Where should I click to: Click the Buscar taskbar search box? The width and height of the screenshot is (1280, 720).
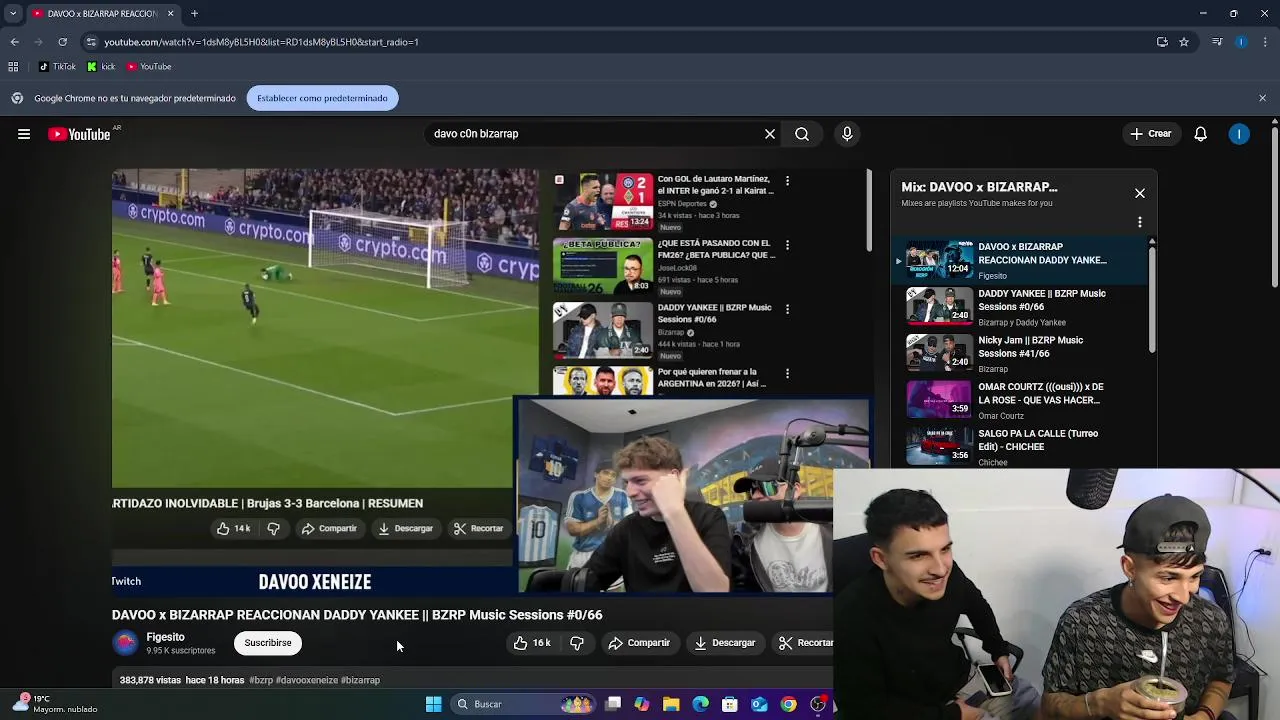click(x=523, y=704)
